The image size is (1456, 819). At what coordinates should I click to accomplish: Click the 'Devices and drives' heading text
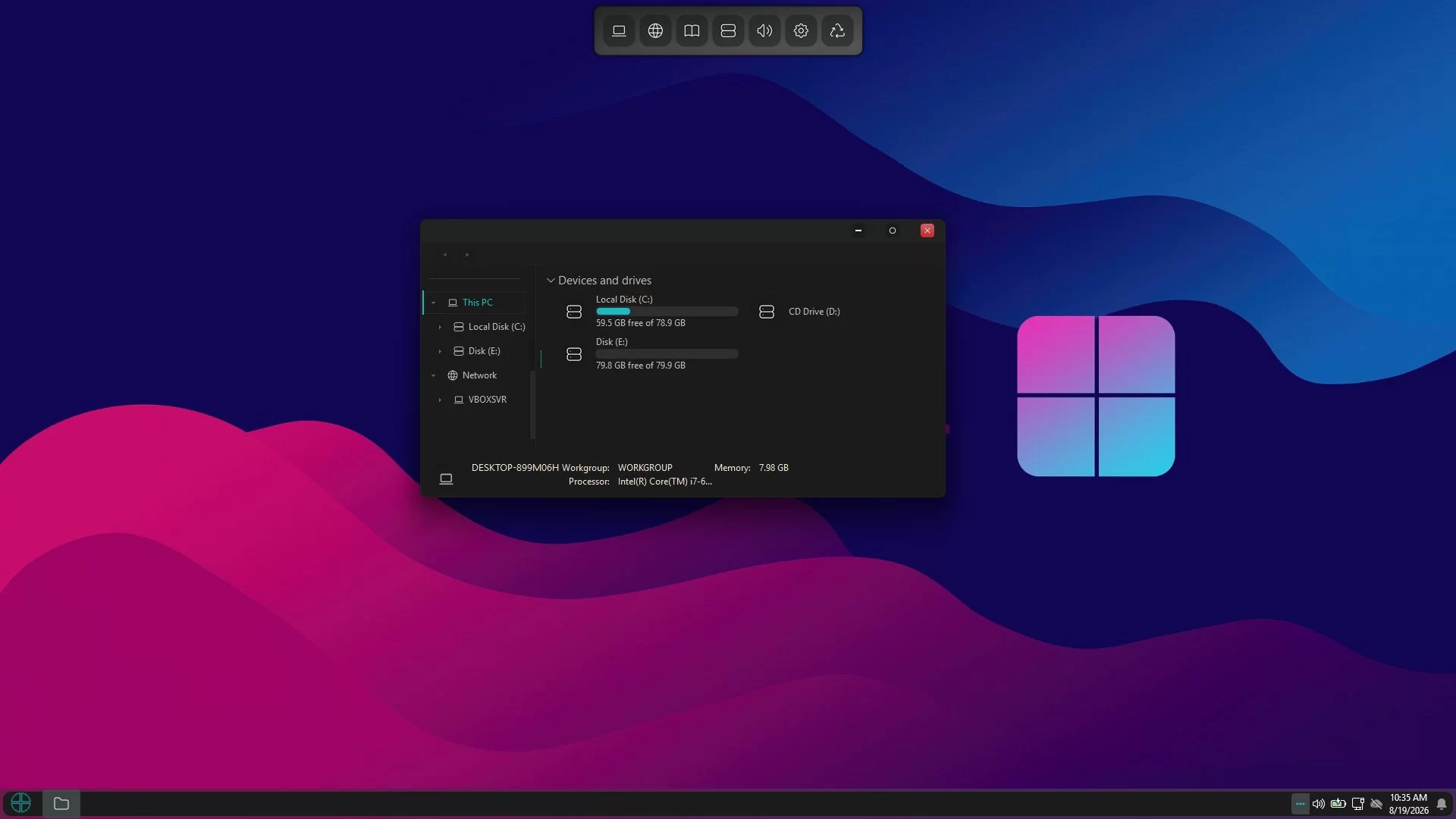604,281
